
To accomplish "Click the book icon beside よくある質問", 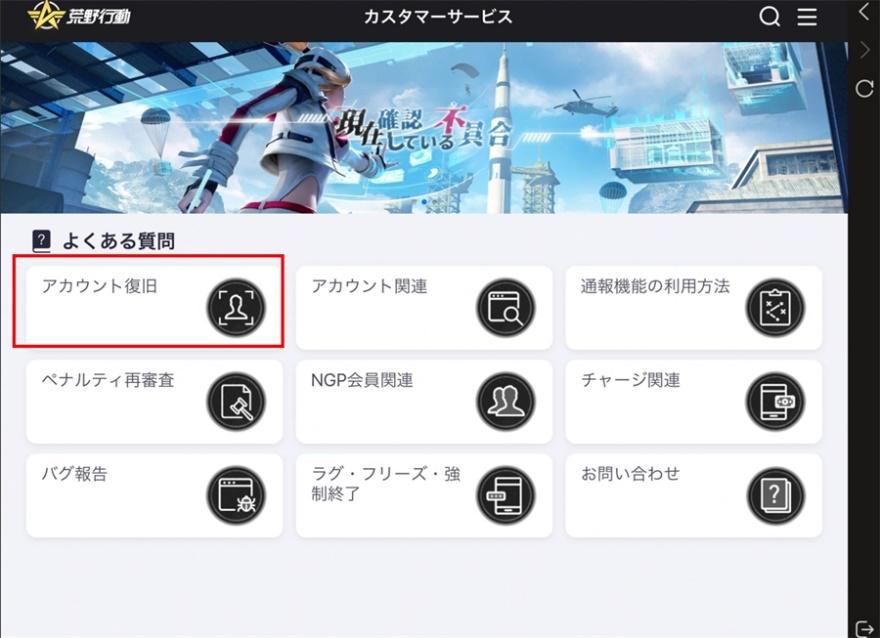I will tap(42, 241).
